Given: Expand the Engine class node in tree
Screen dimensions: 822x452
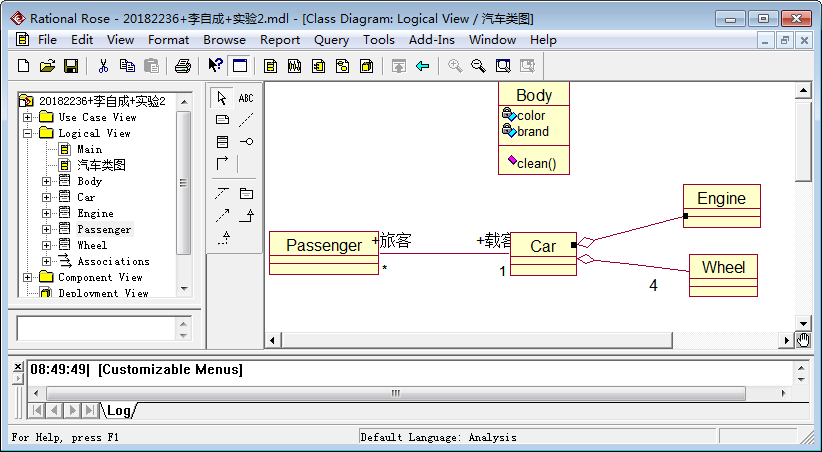Looking at the screenshot, I should pyautogui.click(x=47, y=213).
